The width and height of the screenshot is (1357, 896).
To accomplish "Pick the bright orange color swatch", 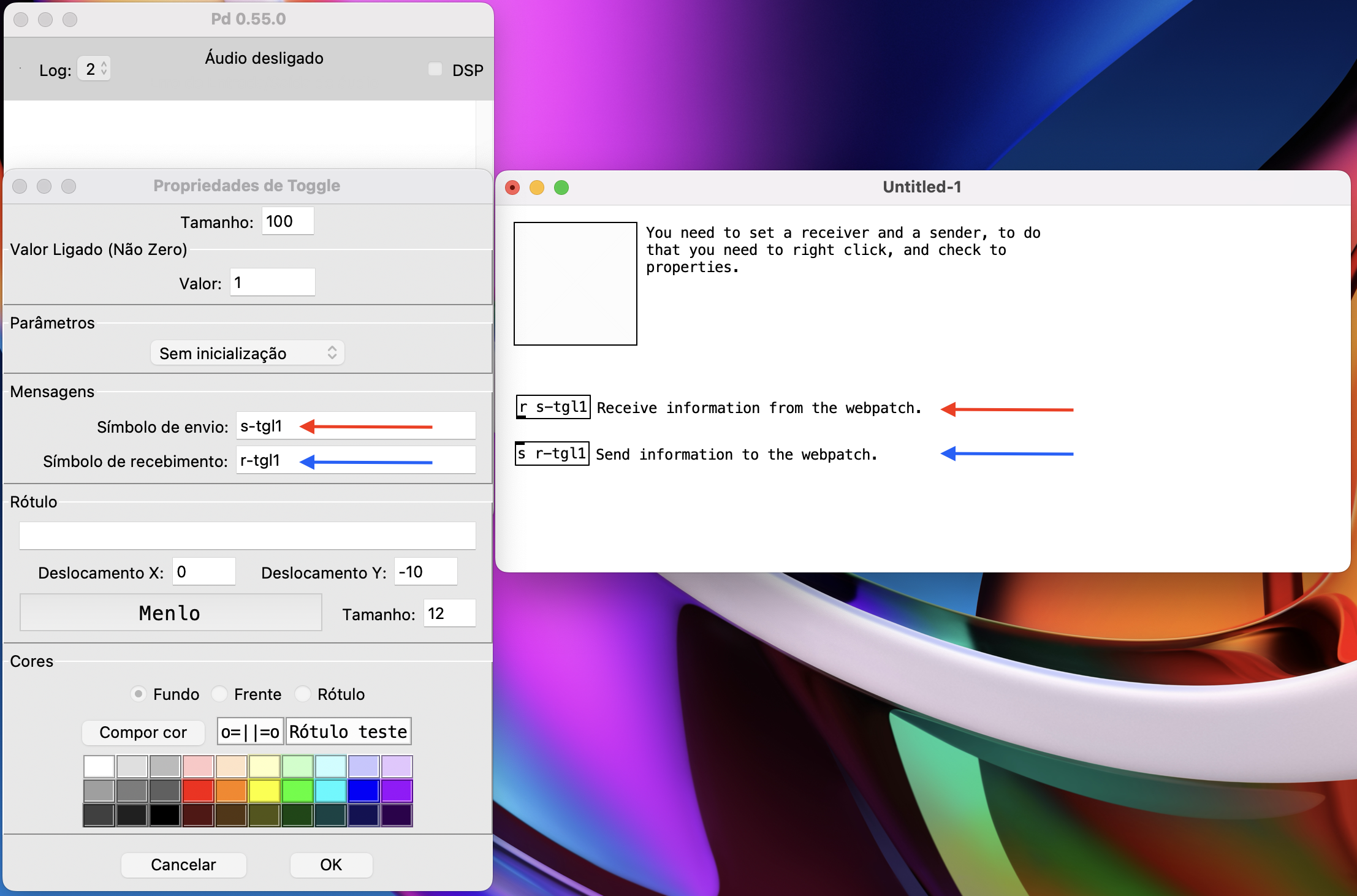I will 231,791.
